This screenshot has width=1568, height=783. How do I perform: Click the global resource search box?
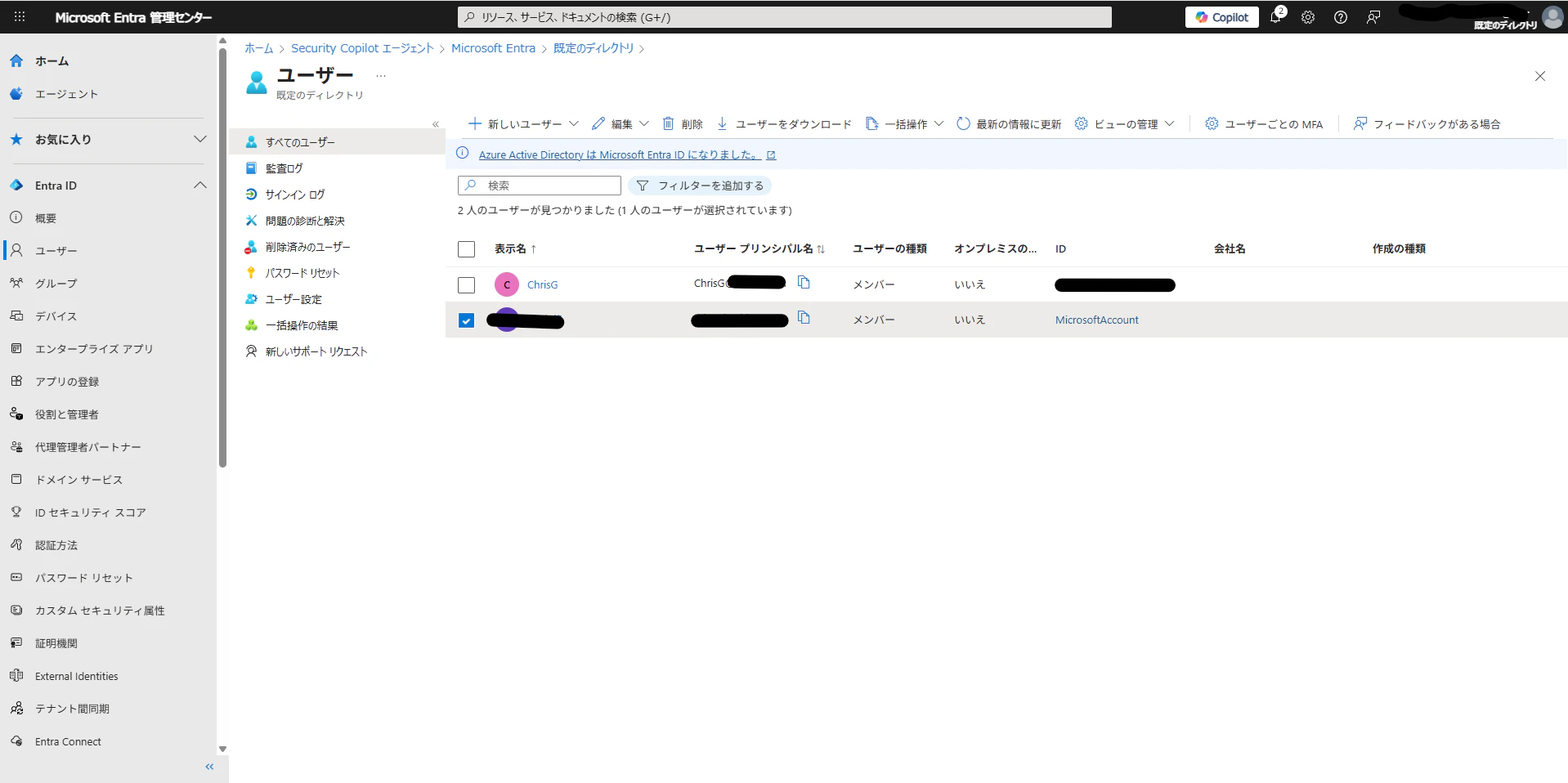pos(785,17)
